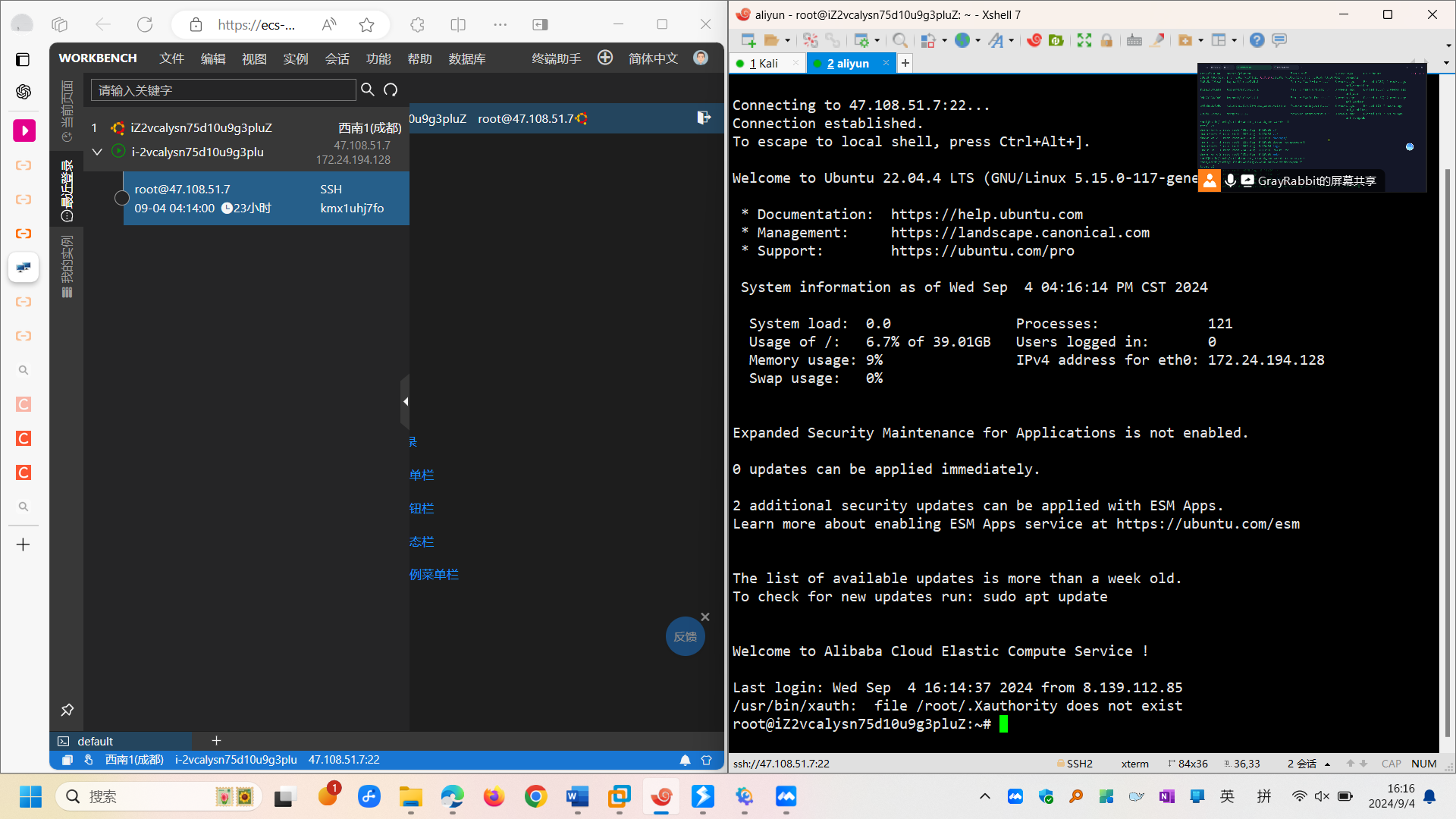The height and width of the screenshot is (819, 1456).
Task: Click the Find magnifier icon in Xshell toolbar
Action: tap(900, 40)
